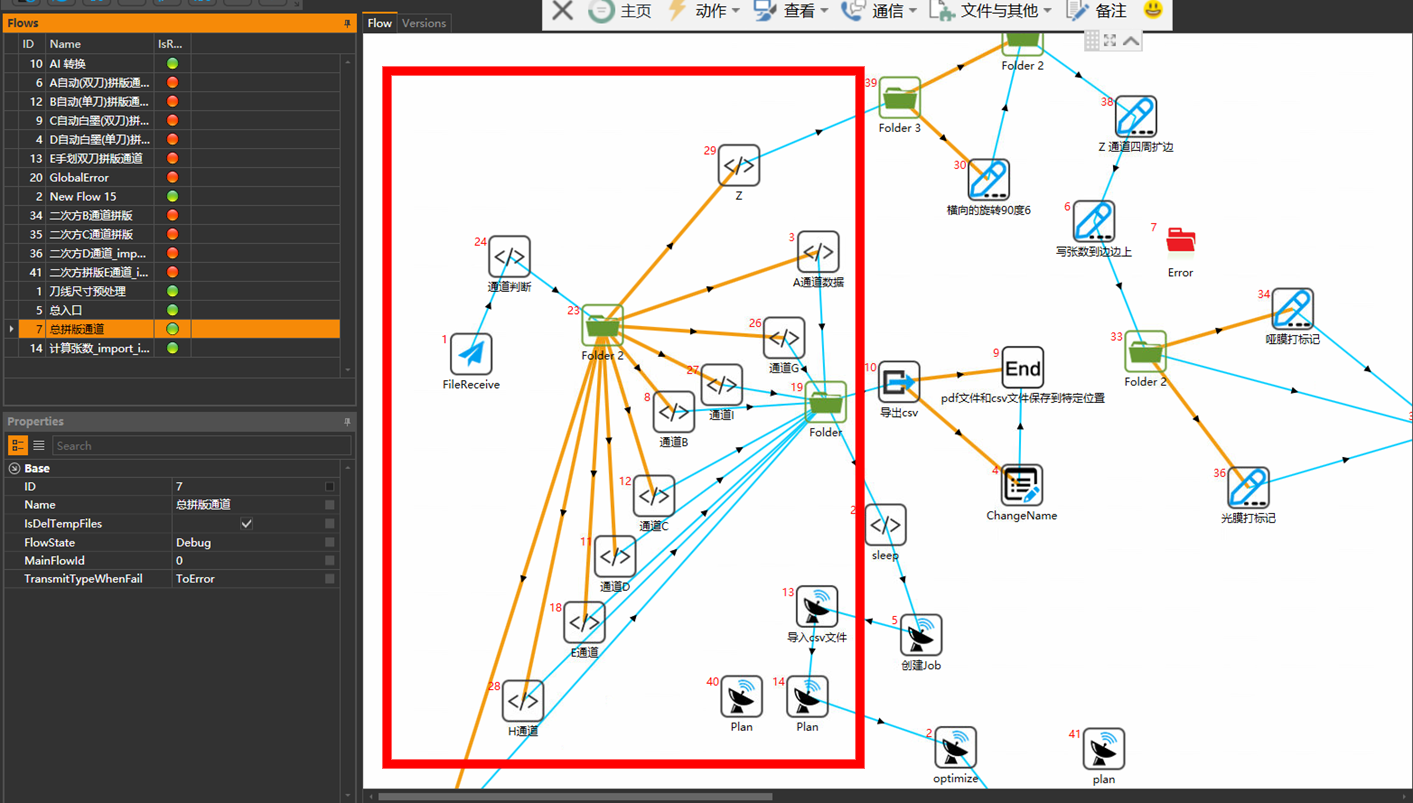Image resolution: width=1413 pixels, height=803 pixels.
Task: Select the Z通道四周扩边 edit node
Action: coord(1135,116)
